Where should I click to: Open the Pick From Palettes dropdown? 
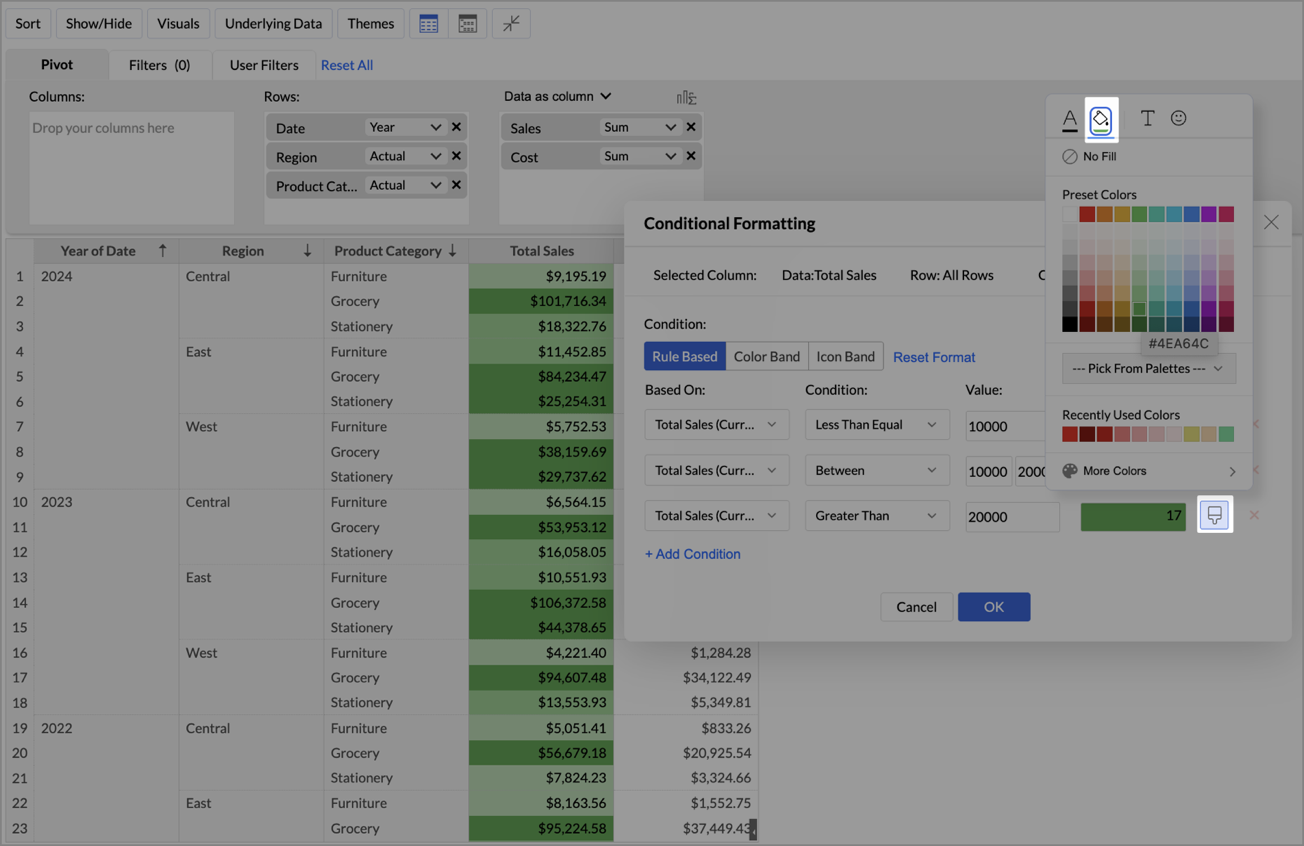click(x=1148, y=369)
